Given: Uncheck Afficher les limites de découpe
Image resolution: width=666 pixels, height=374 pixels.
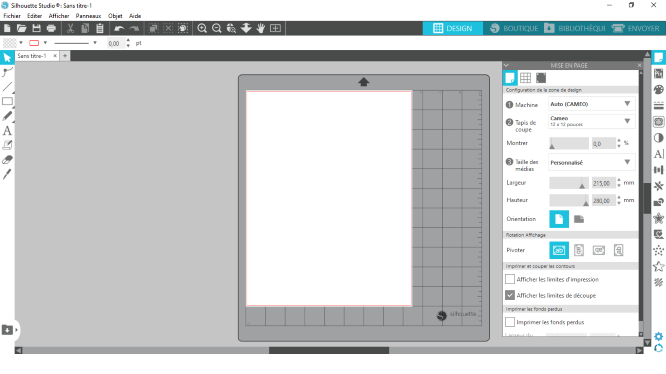Looking at the screenshot, I should (510, 295).
